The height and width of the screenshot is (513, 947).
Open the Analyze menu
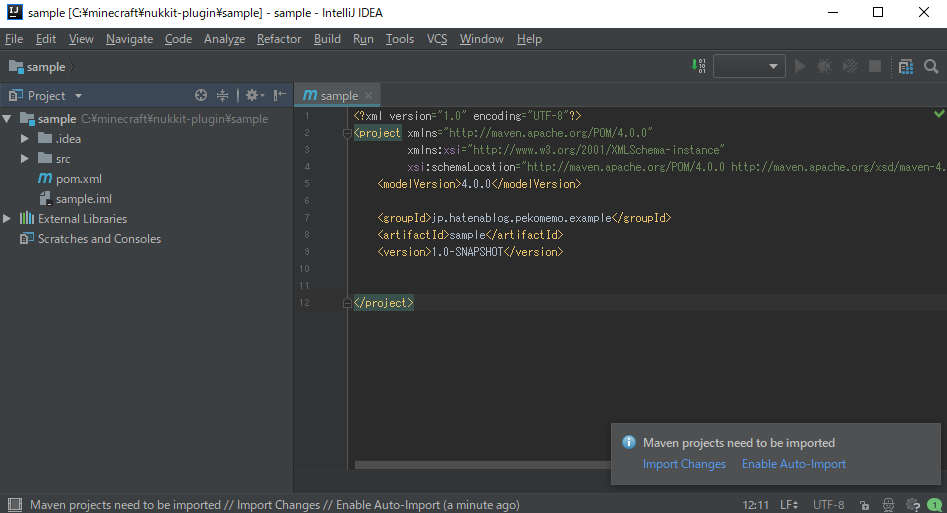(x=224, y=39)
